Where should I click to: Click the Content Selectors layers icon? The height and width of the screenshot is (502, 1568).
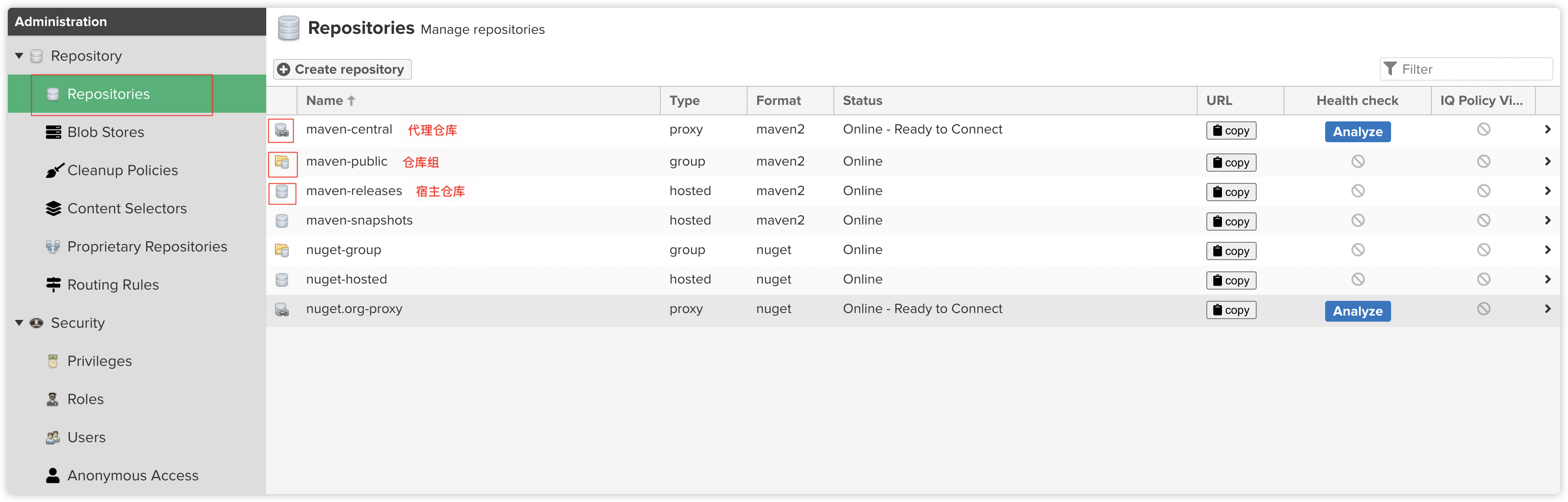[x=54, y=209]
